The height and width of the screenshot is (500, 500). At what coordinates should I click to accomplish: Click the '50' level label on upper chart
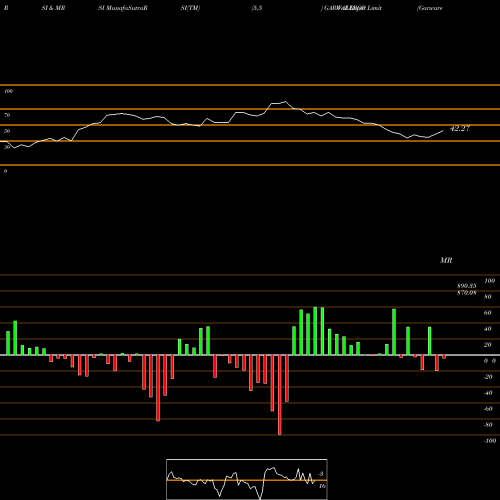click(7, 131)
